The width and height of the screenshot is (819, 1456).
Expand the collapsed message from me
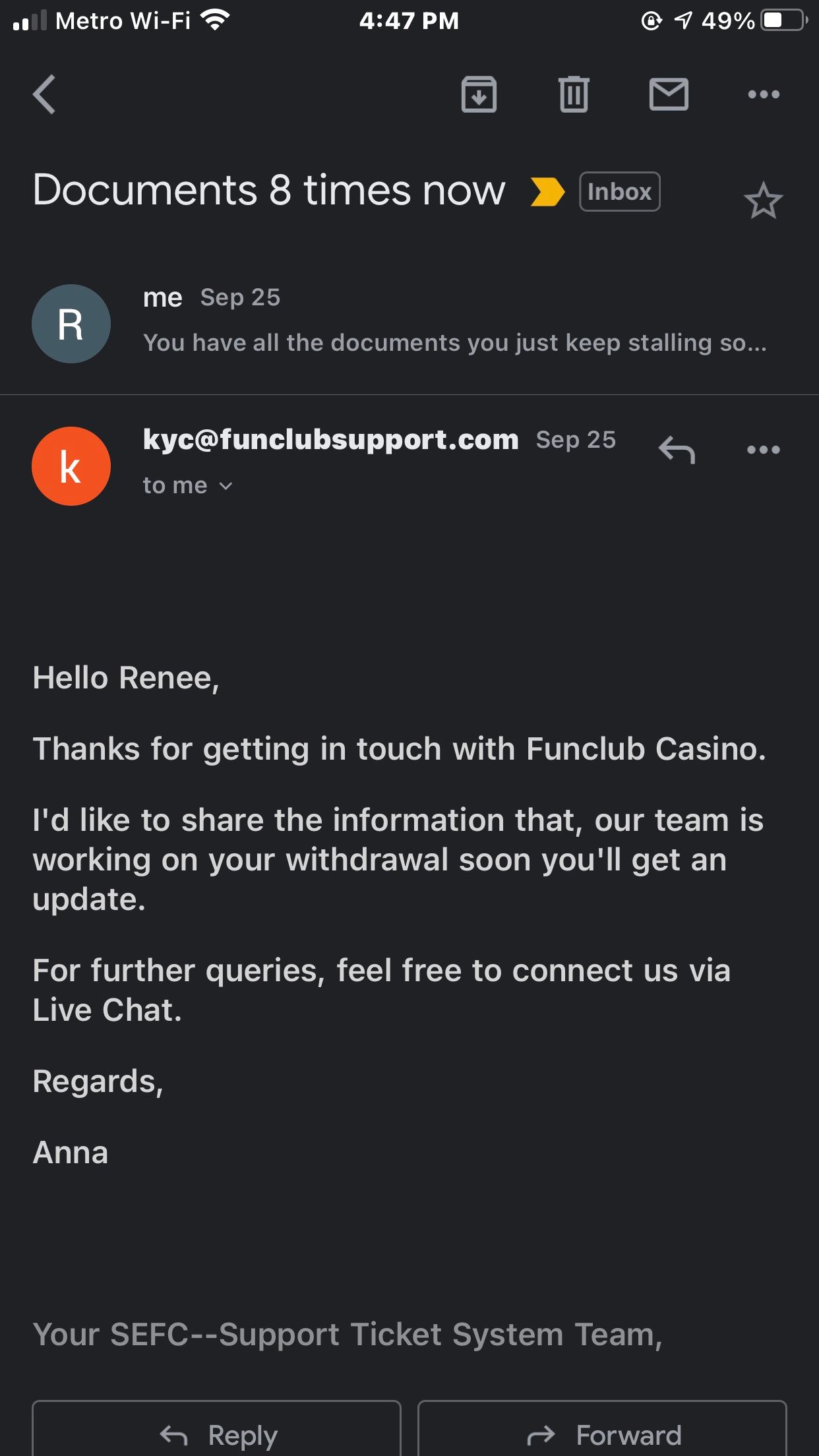tap(454, 342)
